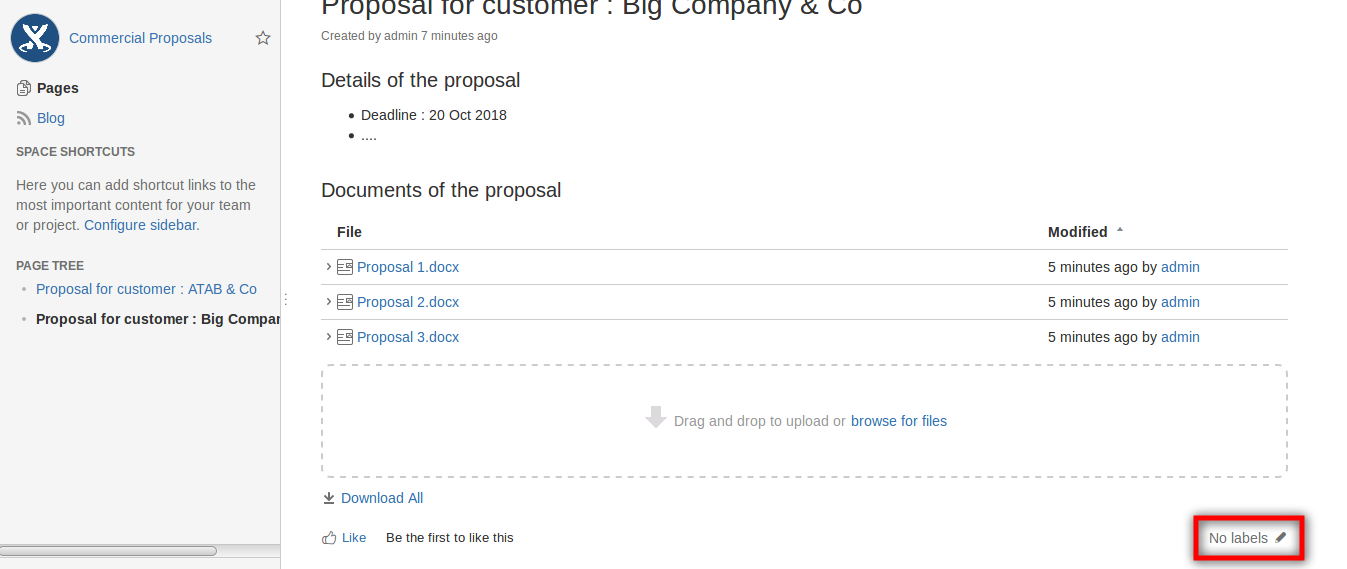Open the Configure sidebar link
This screenshot has height=569, width=1347.
[x=140, y=225]
